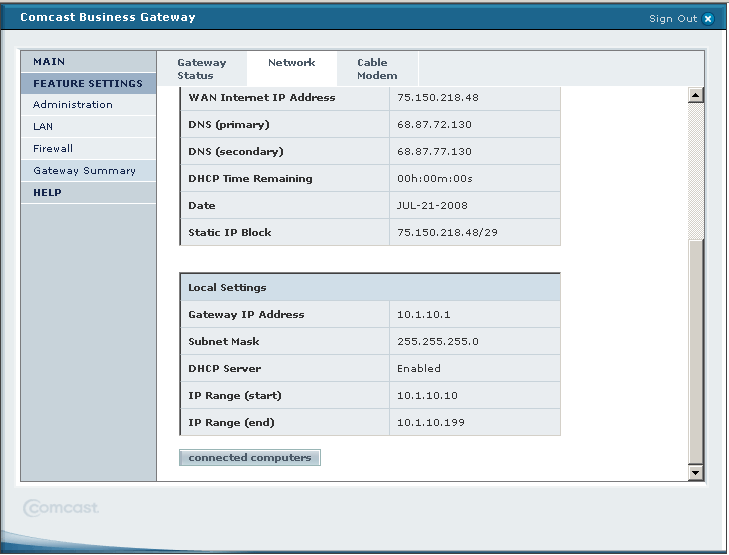Open the HELP section
The height and width of the screenshot is (555, 729).
coord(88,192)
